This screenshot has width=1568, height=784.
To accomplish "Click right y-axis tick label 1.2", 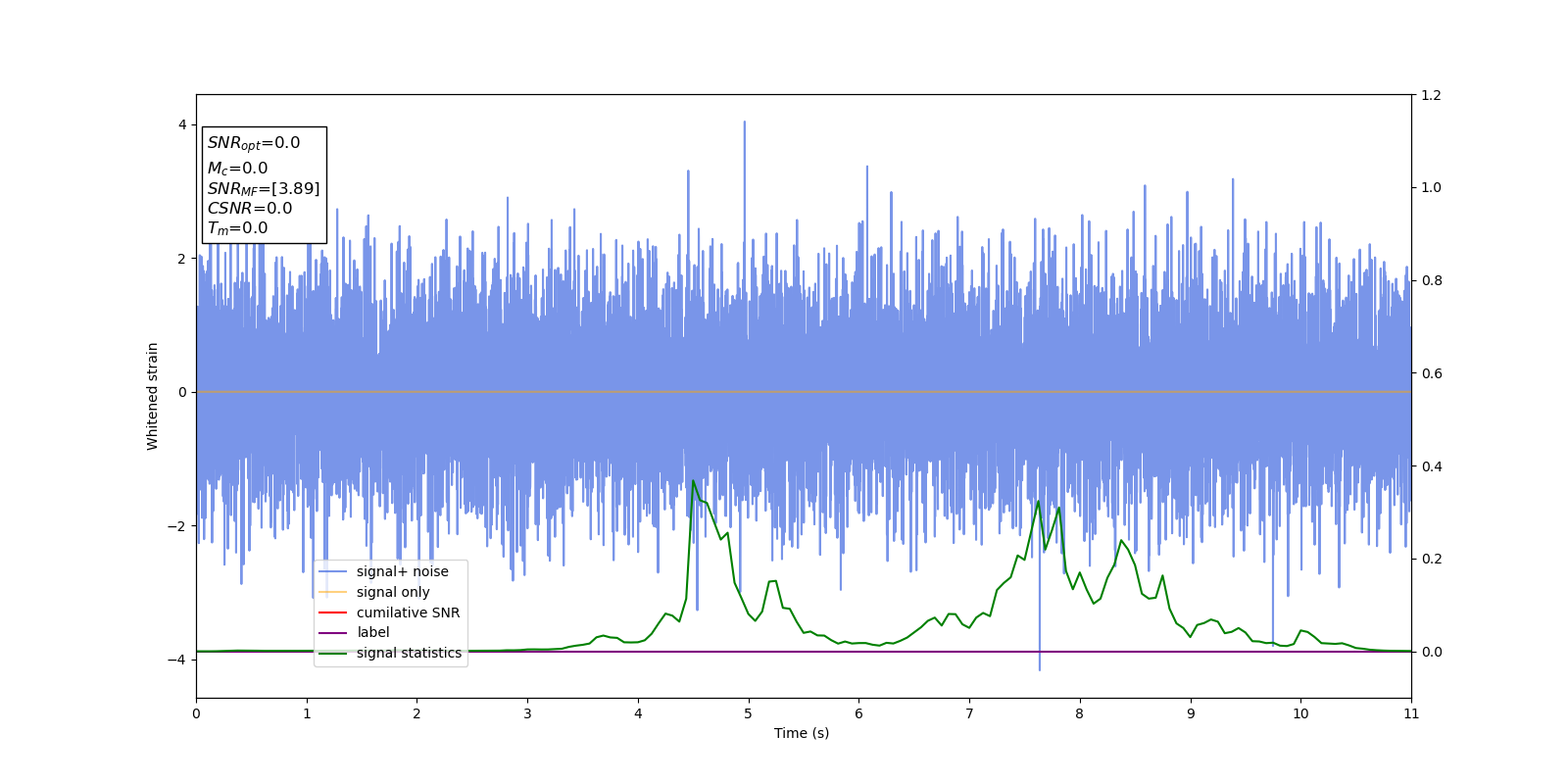I will [1431, 95].
